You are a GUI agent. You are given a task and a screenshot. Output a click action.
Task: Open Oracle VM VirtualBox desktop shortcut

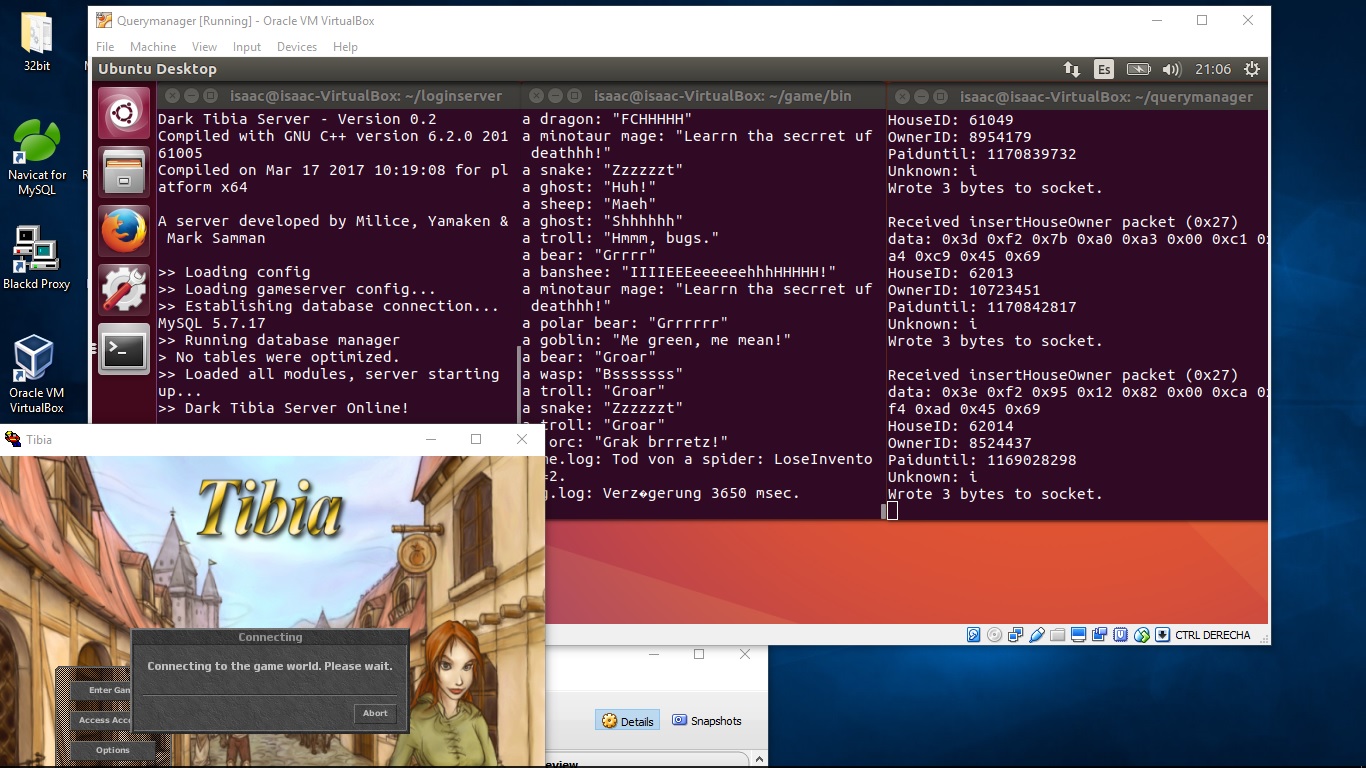tap(37, 374)
